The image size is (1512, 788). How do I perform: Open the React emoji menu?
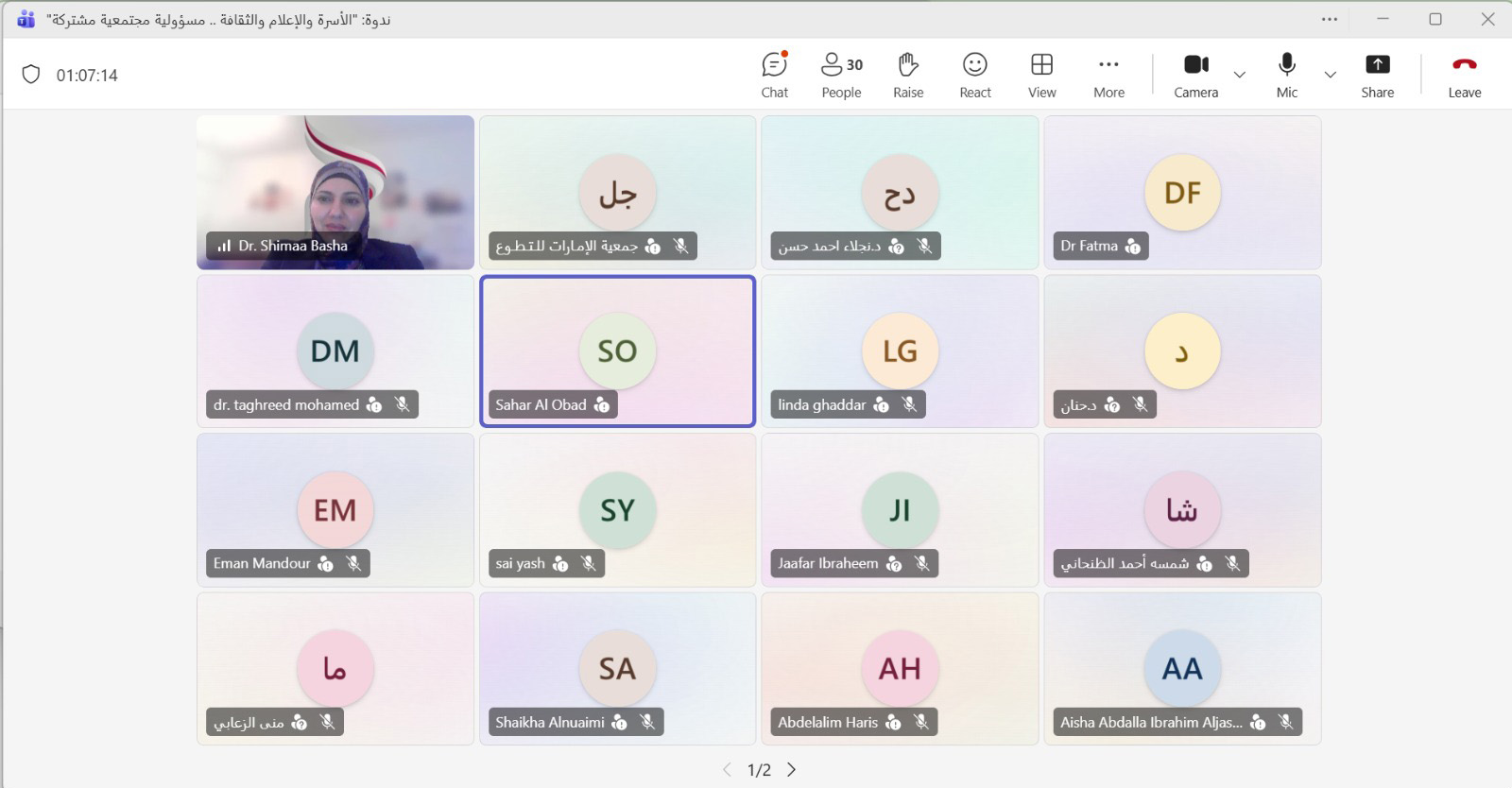coord(974,75)
